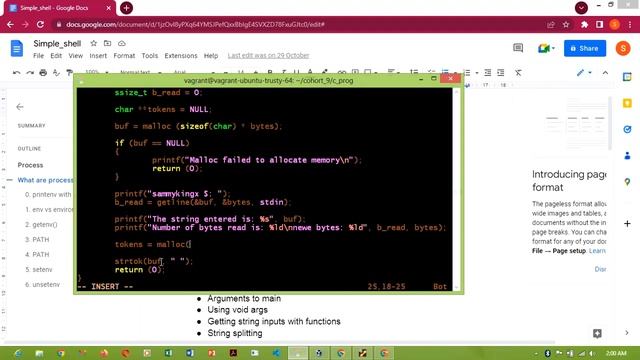Viewport: 640px width, 360px height.
Task: Click the print icon in Docs toolbar
Action: point(43,73)
